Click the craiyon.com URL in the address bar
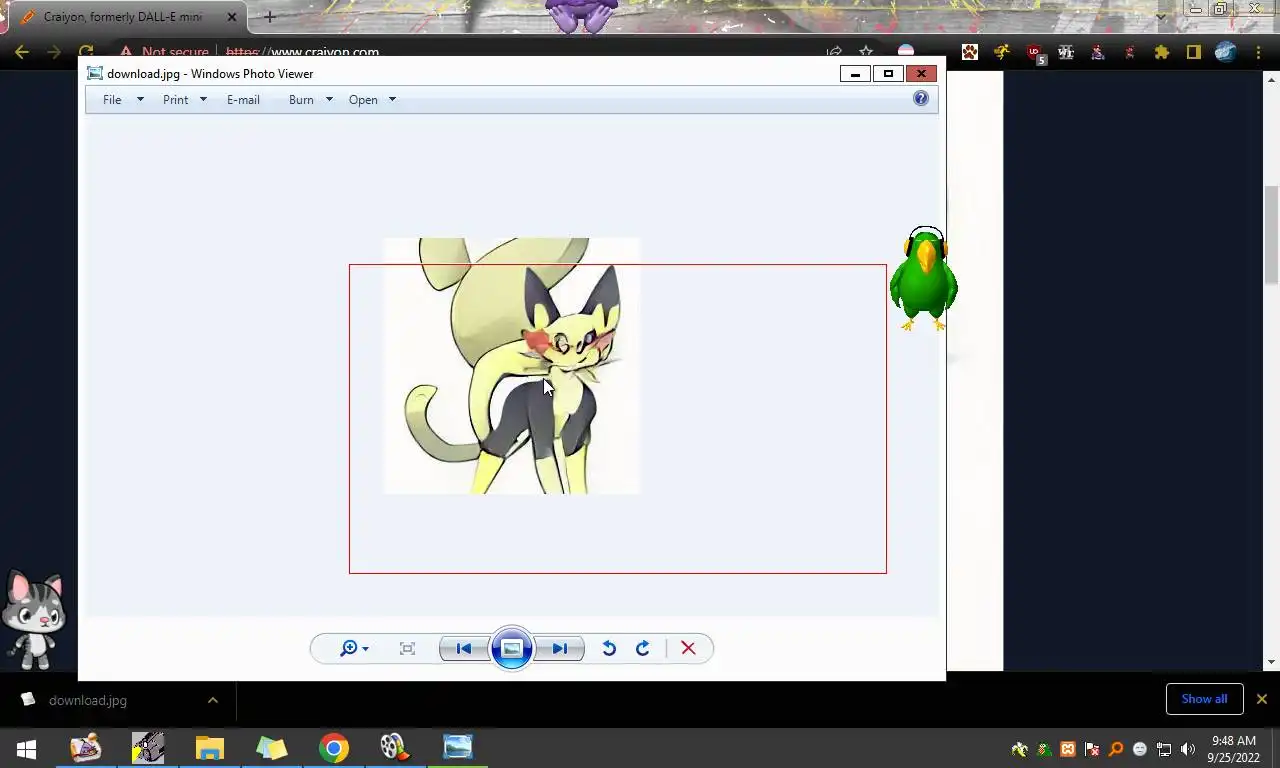 [302, 52]
